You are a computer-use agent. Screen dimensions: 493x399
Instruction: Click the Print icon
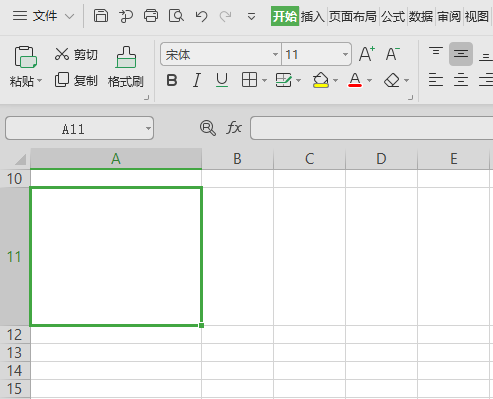[x=151, y=16]
